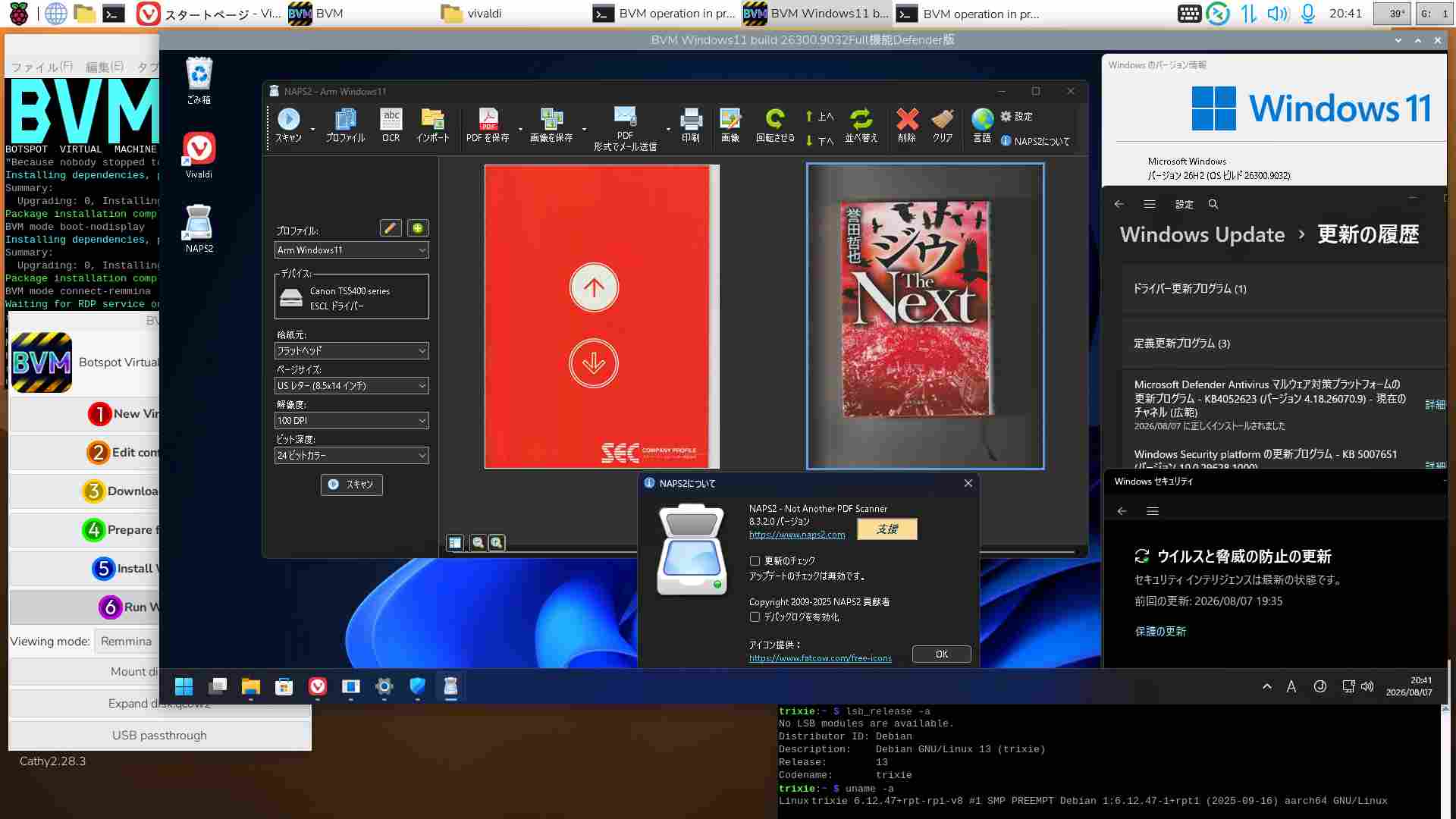This screenshot has height=819, width=1456.
Task: Open the ページサイズ dropdown
Action: (x=352, y=386)
